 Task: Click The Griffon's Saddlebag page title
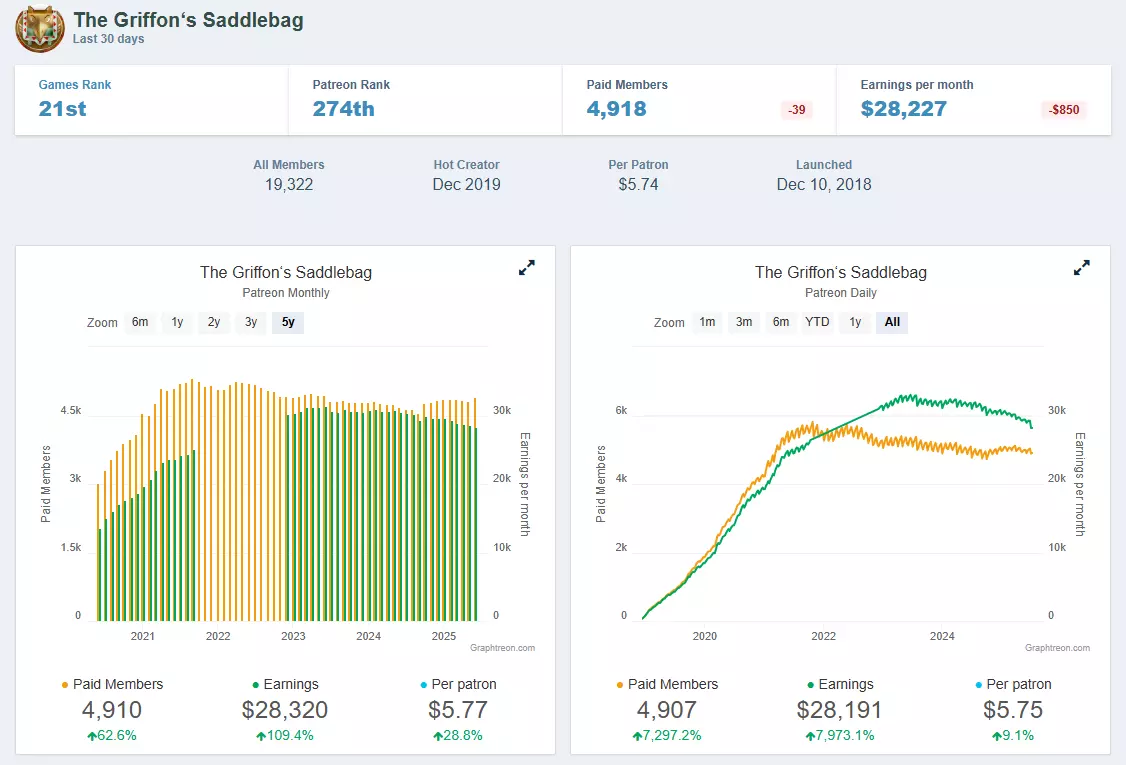click(188, 20)
